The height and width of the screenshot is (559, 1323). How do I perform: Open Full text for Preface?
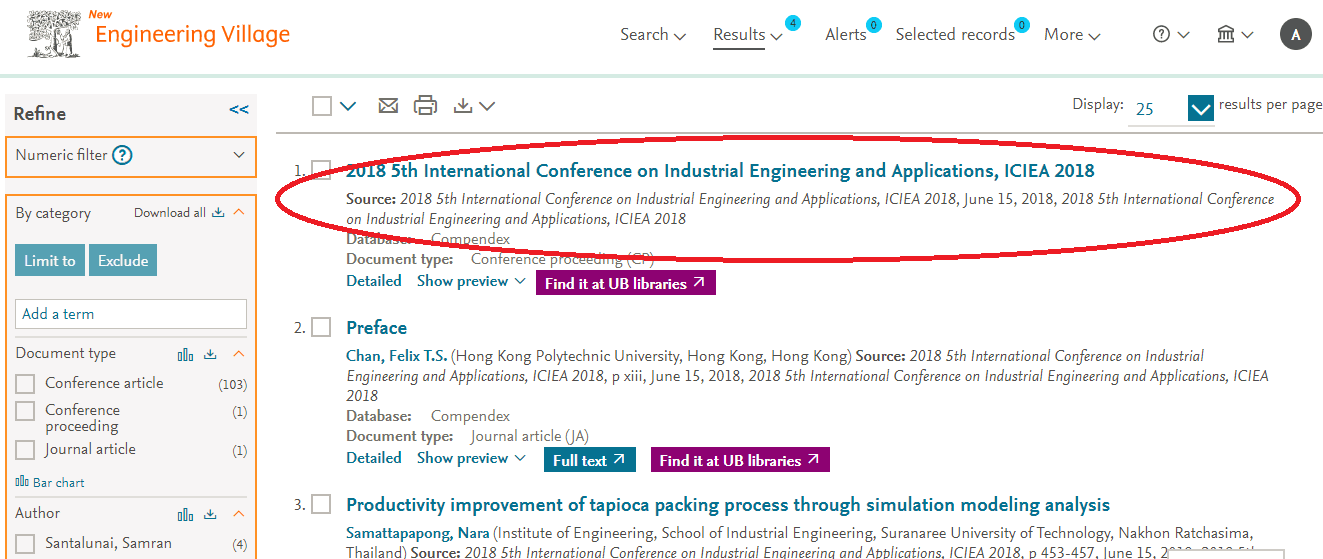[x=590, y=460]
